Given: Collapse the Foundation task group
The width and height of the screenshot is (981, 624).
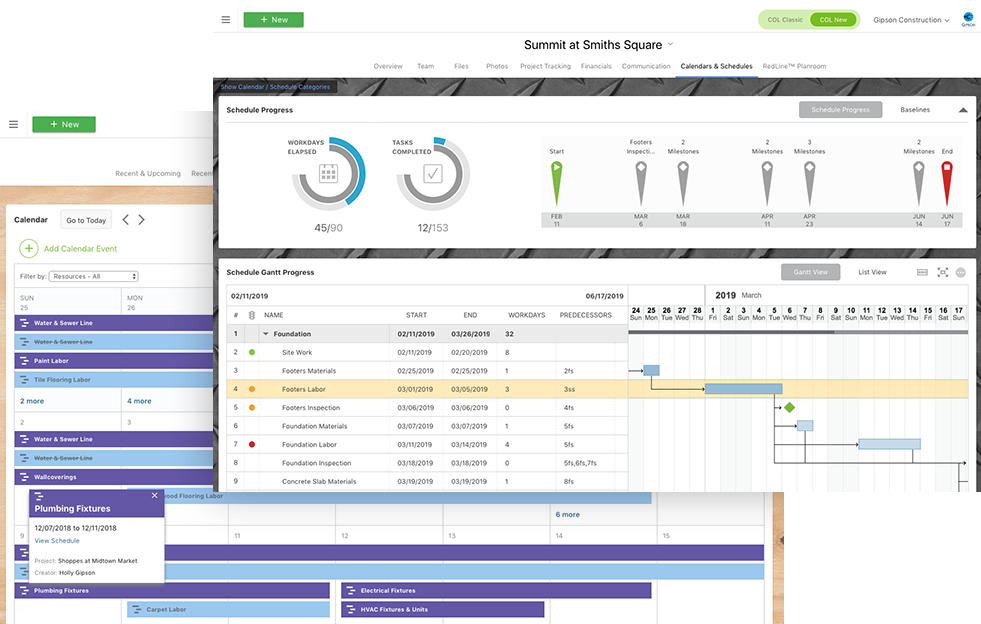Looking at the screenshot, I should pos(265,334).
